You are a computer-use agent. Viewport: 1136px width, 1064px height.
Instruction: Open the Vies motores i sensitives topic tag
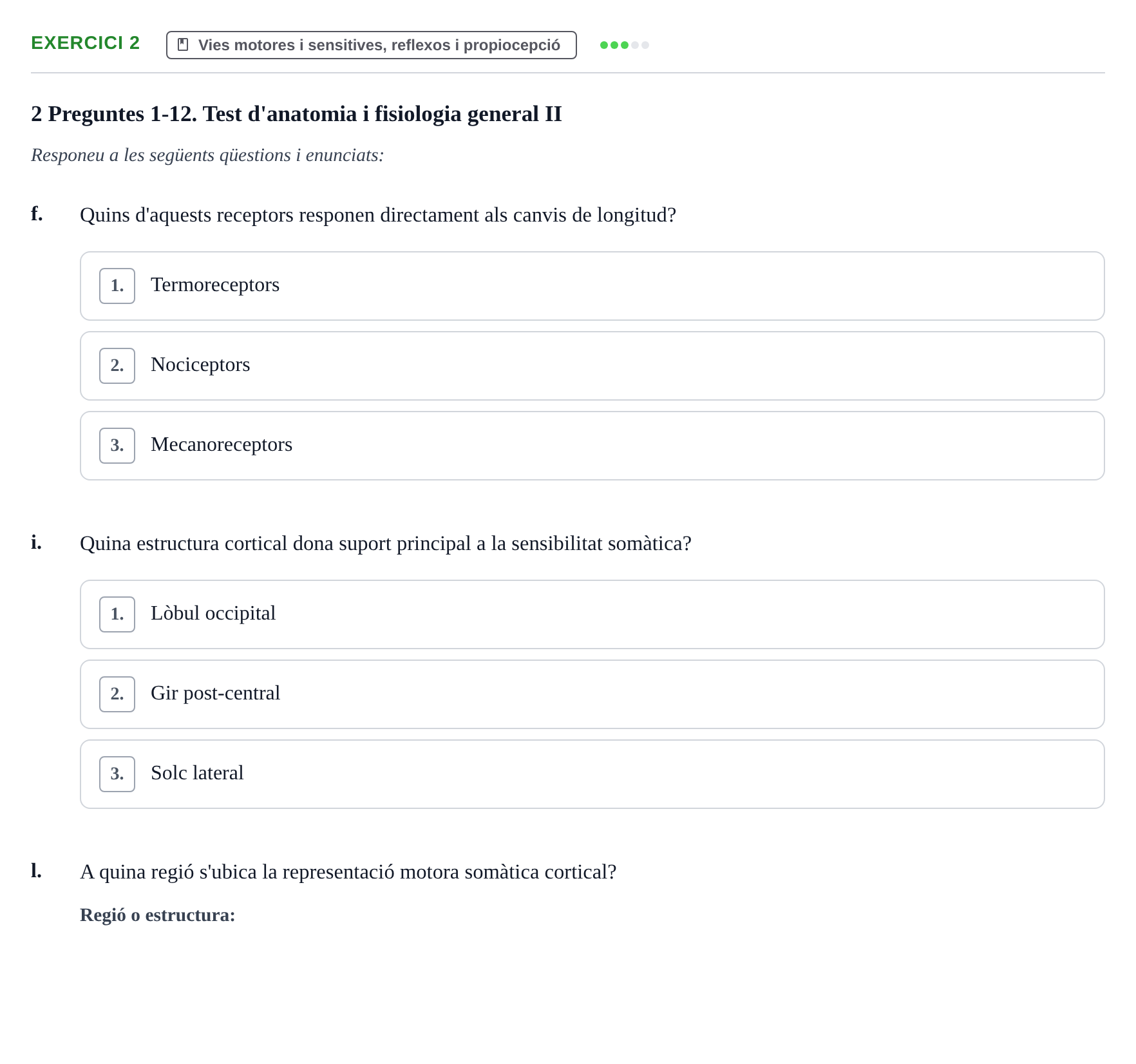coord(372,45)
